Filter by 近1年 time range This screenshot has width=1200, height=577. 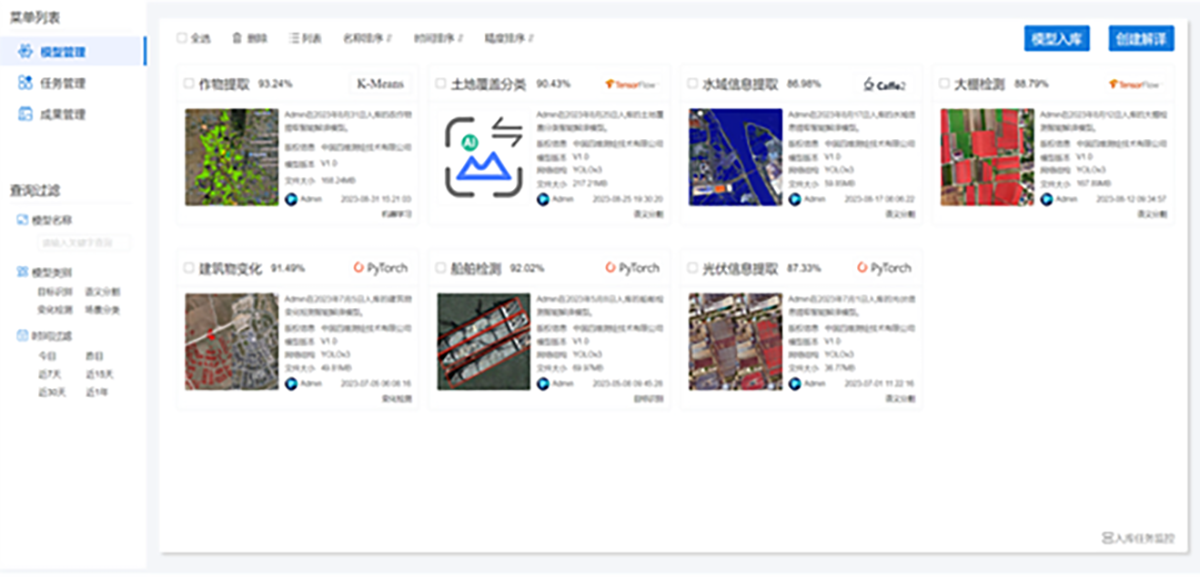coord(97,392)
